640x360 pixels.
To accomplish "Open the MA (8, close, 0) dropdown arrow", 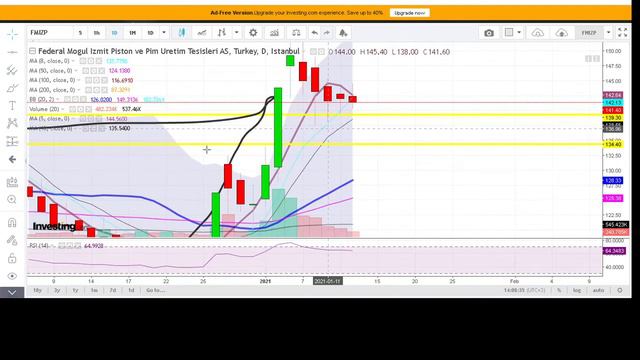I will pos(73,61).
